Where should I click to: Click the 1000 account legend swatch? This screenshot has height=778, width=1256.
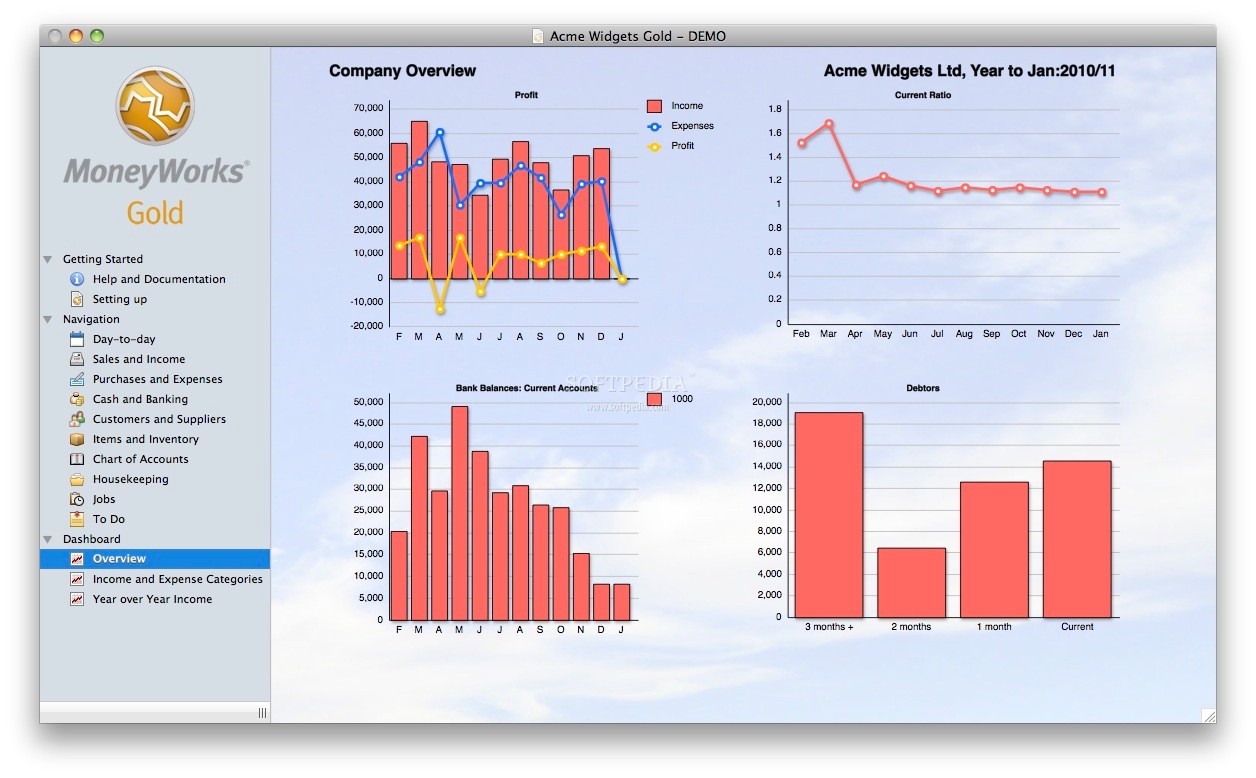click(655, 399)
